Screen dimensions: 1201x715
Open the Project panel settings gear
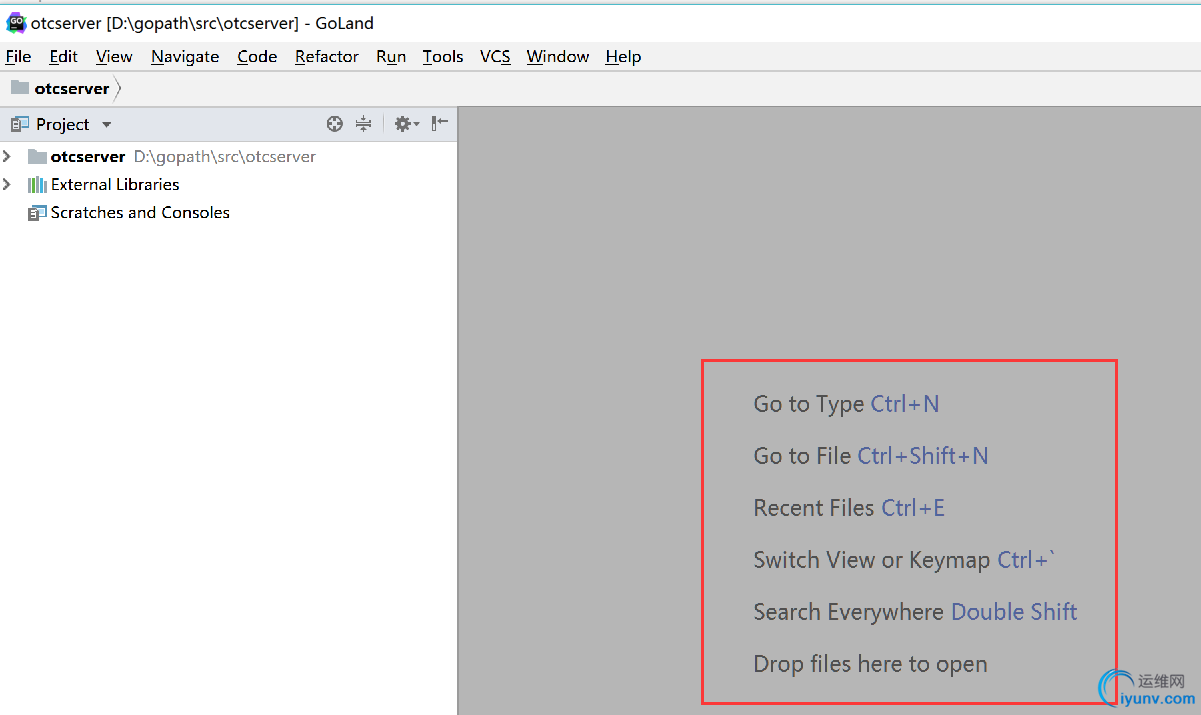point(406,124)
